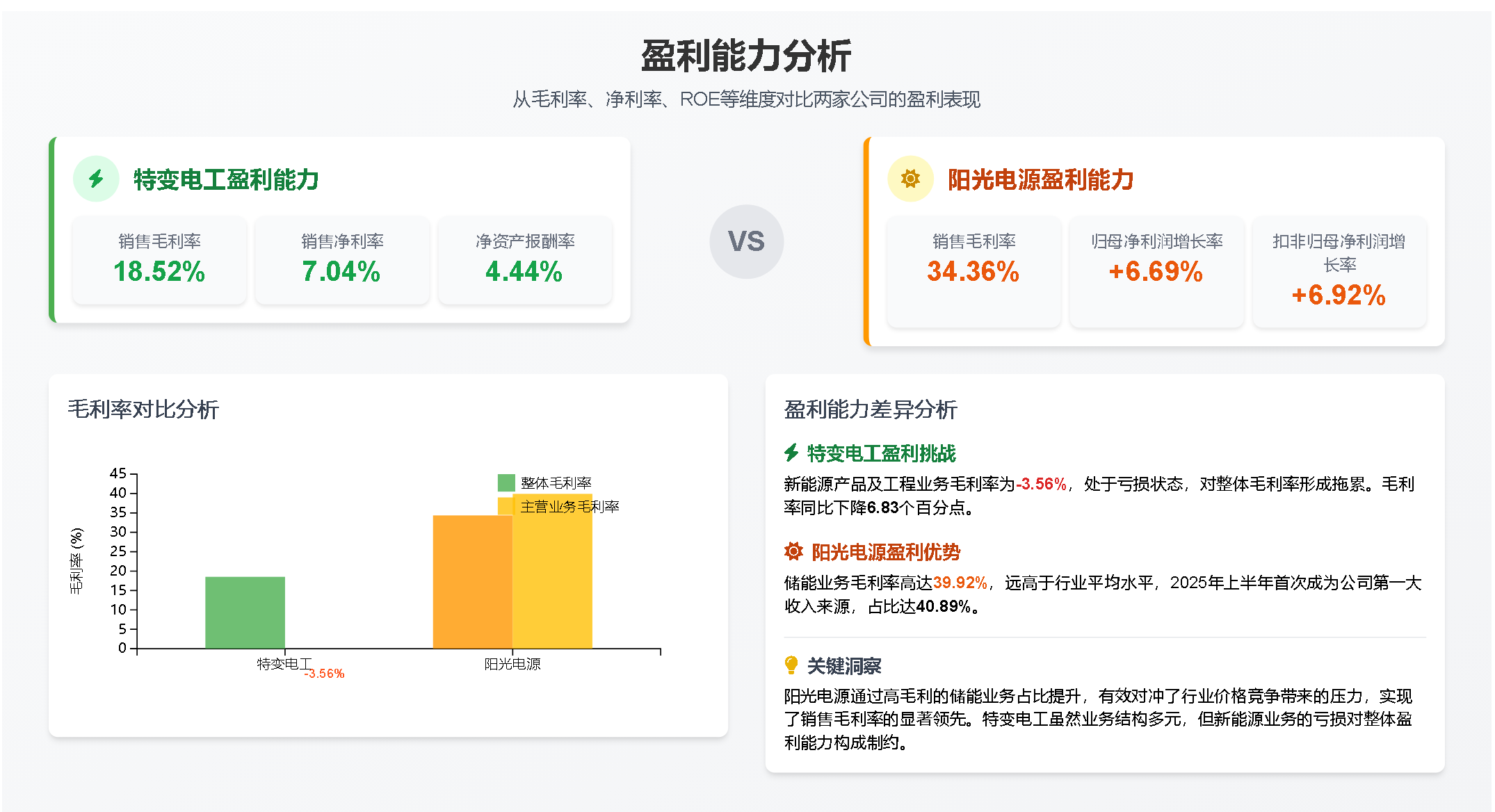Open the 扣非归母净利润增长率 +6.92% card
Image resolution: width=1495 pixels, height=812 pixels.
pyautogui.click(x=1339, y=271)
